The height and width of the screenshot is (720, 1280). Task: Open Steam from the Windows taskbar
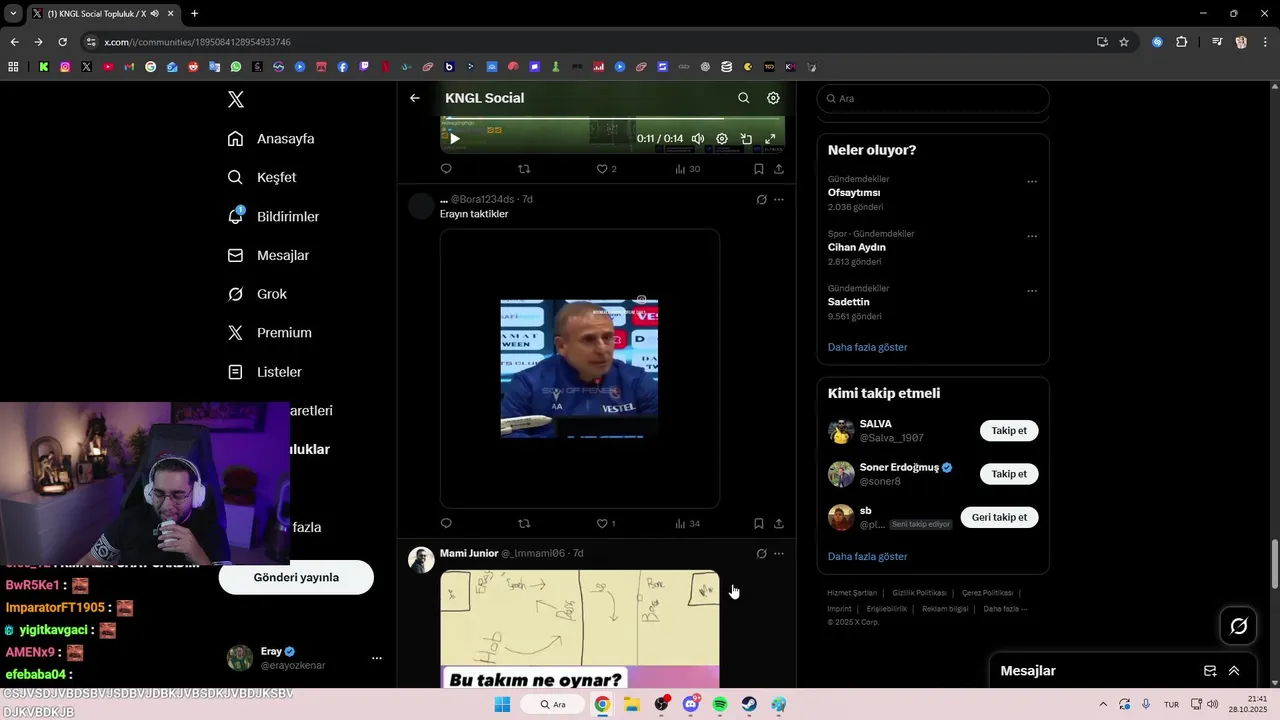[x=749, y=704]
